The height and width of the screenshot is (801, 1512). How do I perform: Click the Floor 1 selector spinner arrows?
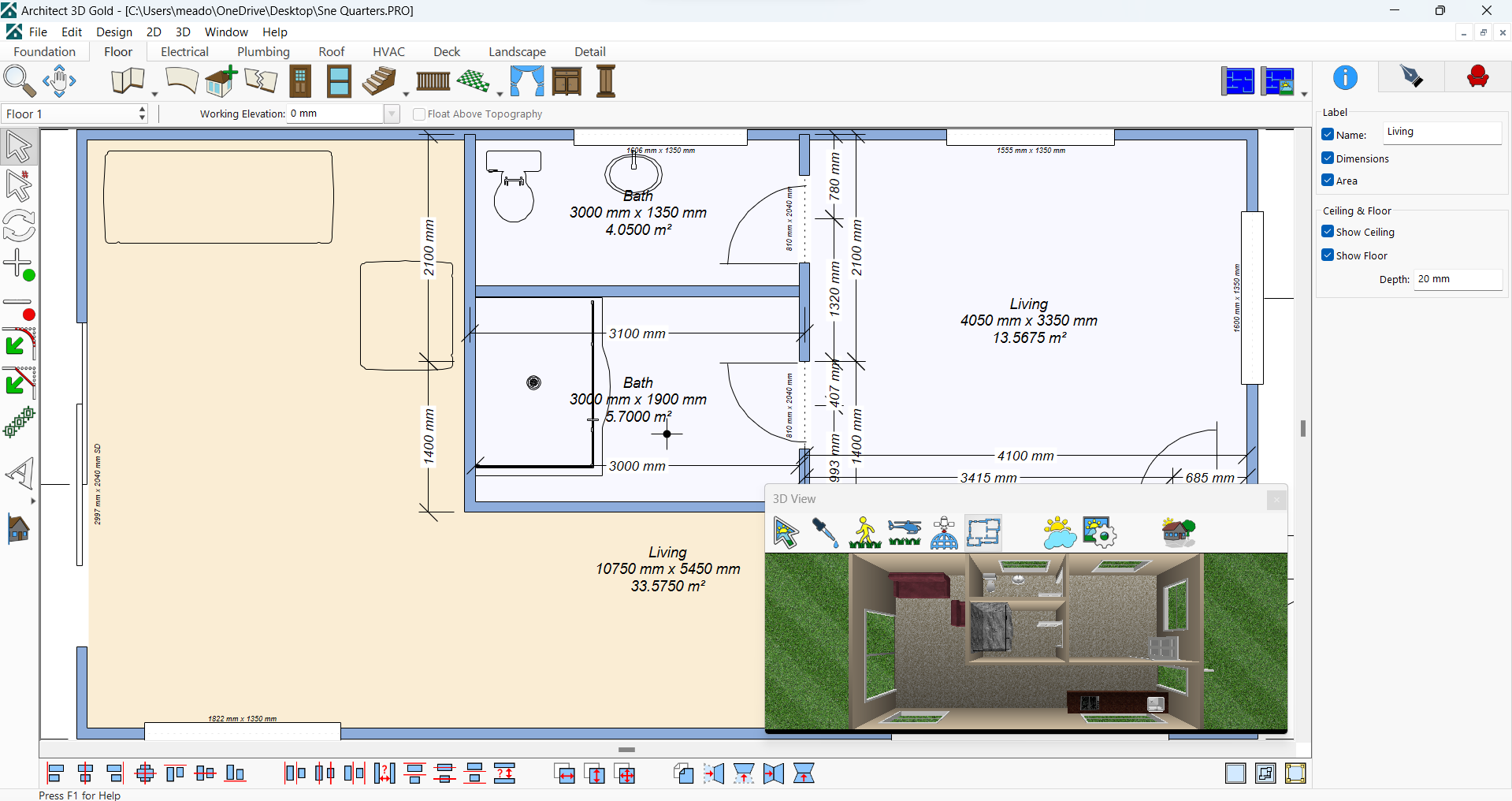142,114
